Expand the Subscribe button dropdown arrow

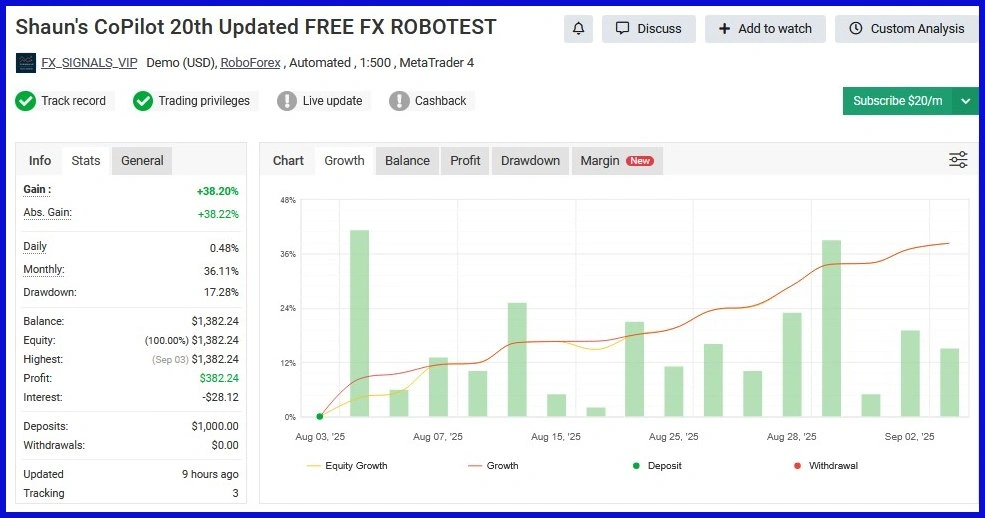pos(965,101)
